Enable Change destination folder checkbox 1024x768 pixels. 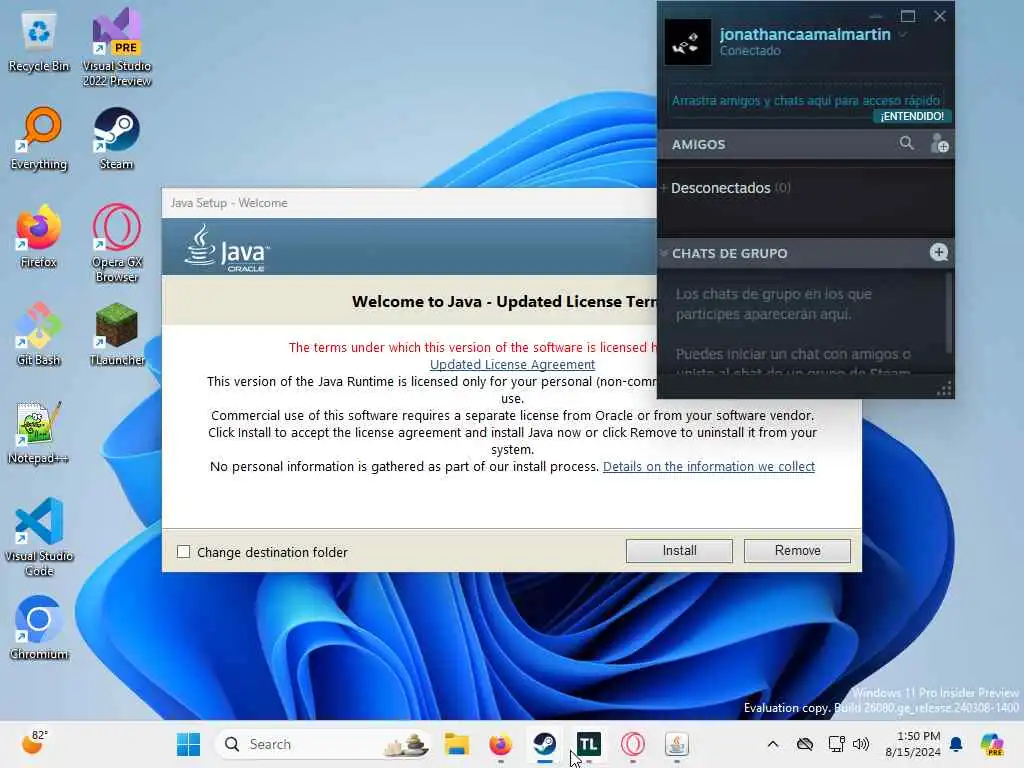[x=184, y=552]
